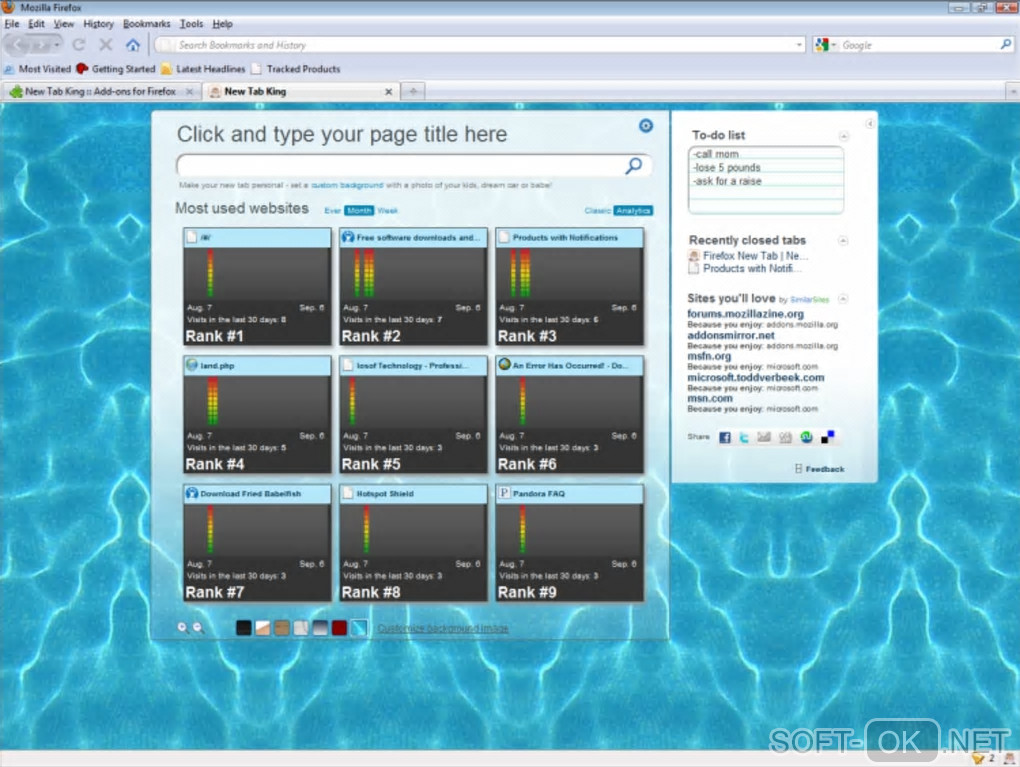
Task: Zoom out the thumbnails grid
Action: point(198,628)
